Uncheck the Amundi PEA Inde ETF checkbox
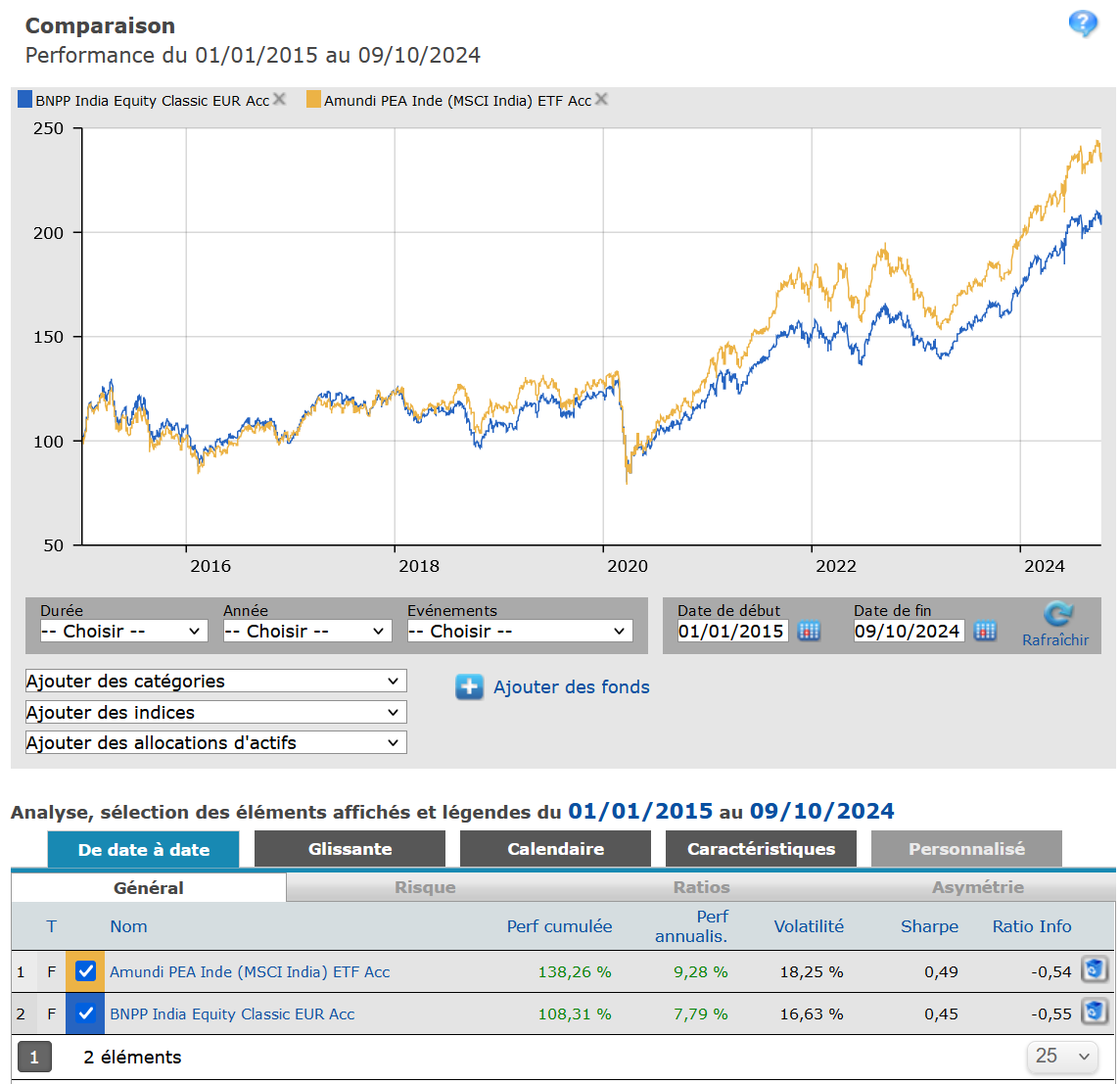Screen dimensions: 1120x1084 [x=86, y=971]
